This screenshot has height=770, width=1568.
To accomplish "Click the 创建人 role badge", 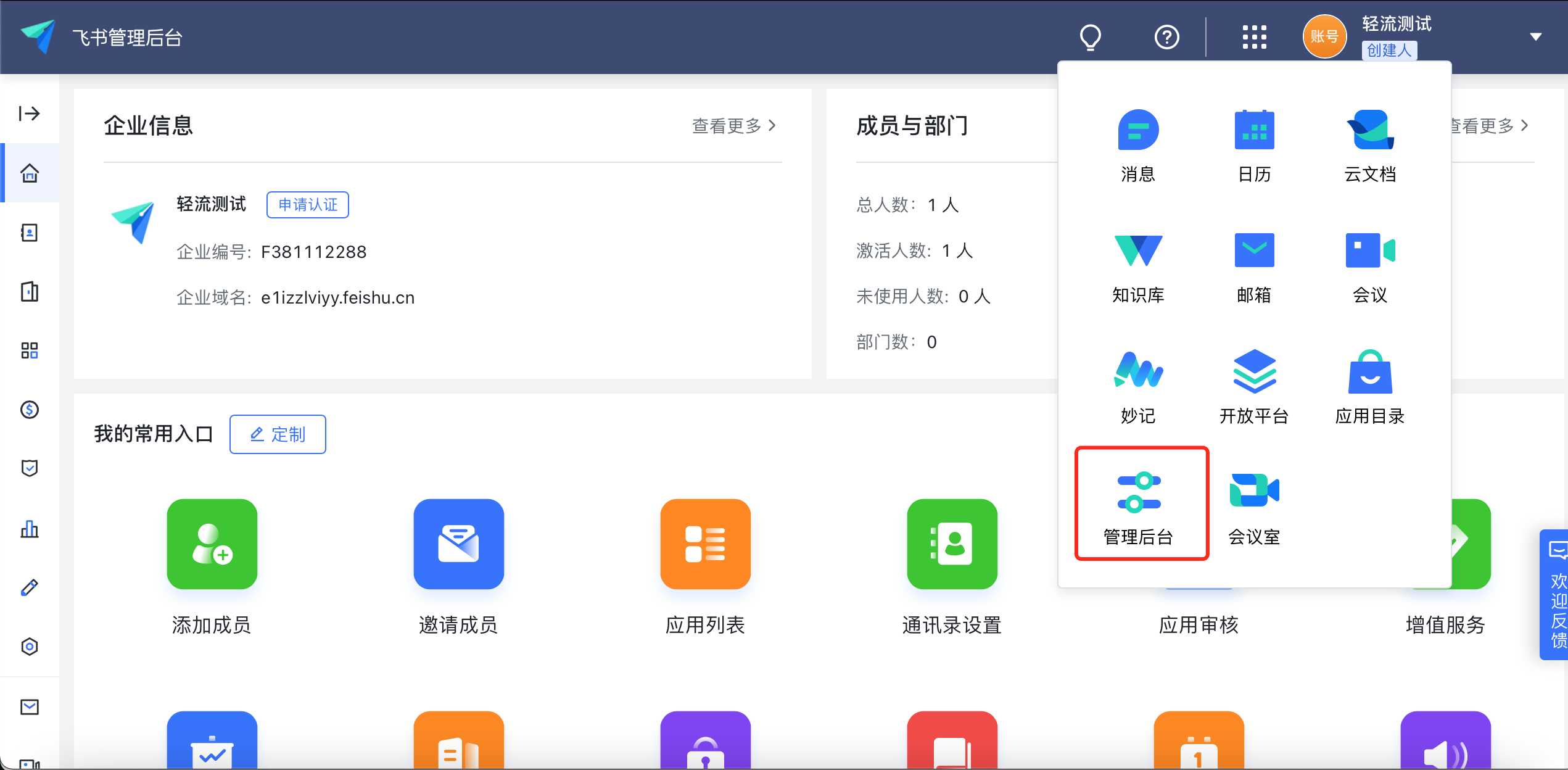I will click(1389, 50).
